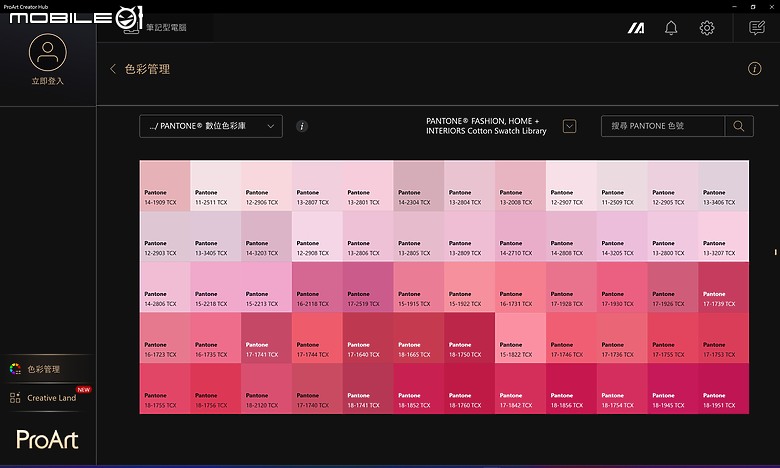The image size is (780, 468).
Task: Select Pantone 13-2801 TCX swatch
Action: point(368,186)
